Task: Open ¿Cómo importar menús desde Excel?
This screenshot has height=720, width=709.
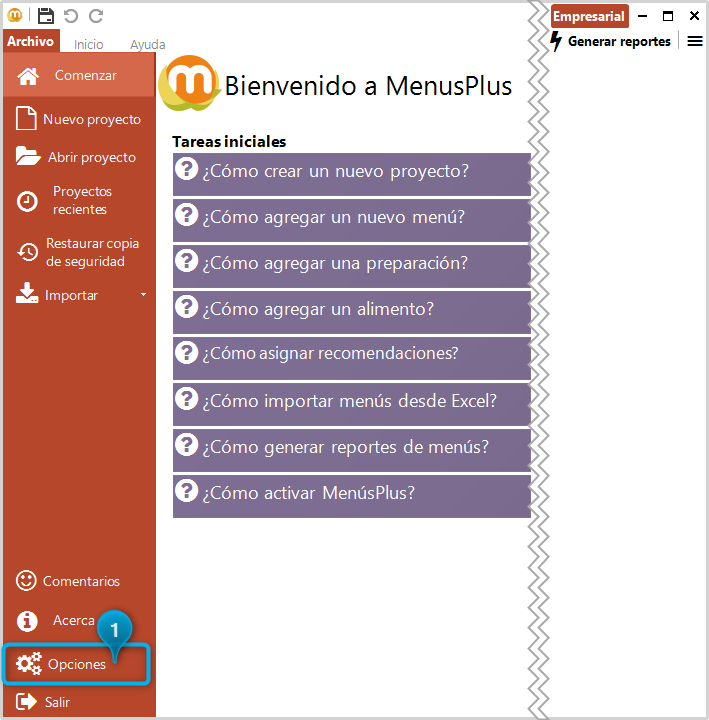Action: click(352, 404)
